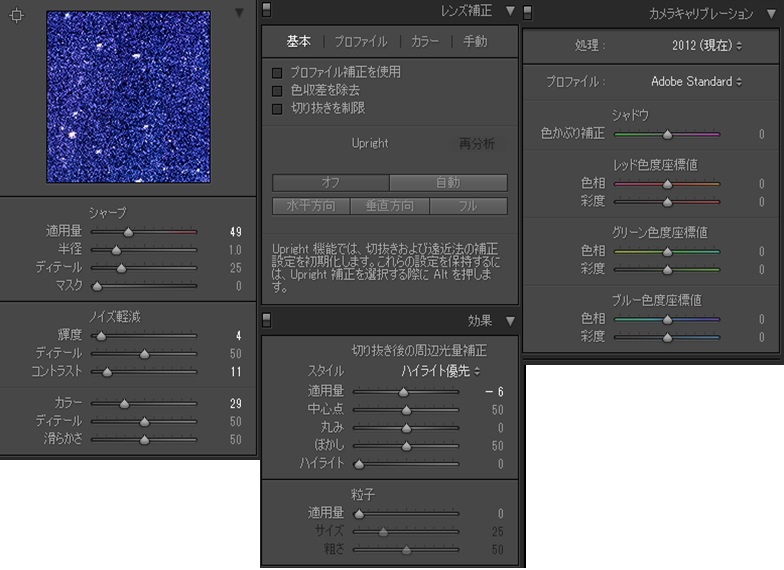
Task: Collapse the 効果 panel triangle
Action: click(x=510, y=321)
